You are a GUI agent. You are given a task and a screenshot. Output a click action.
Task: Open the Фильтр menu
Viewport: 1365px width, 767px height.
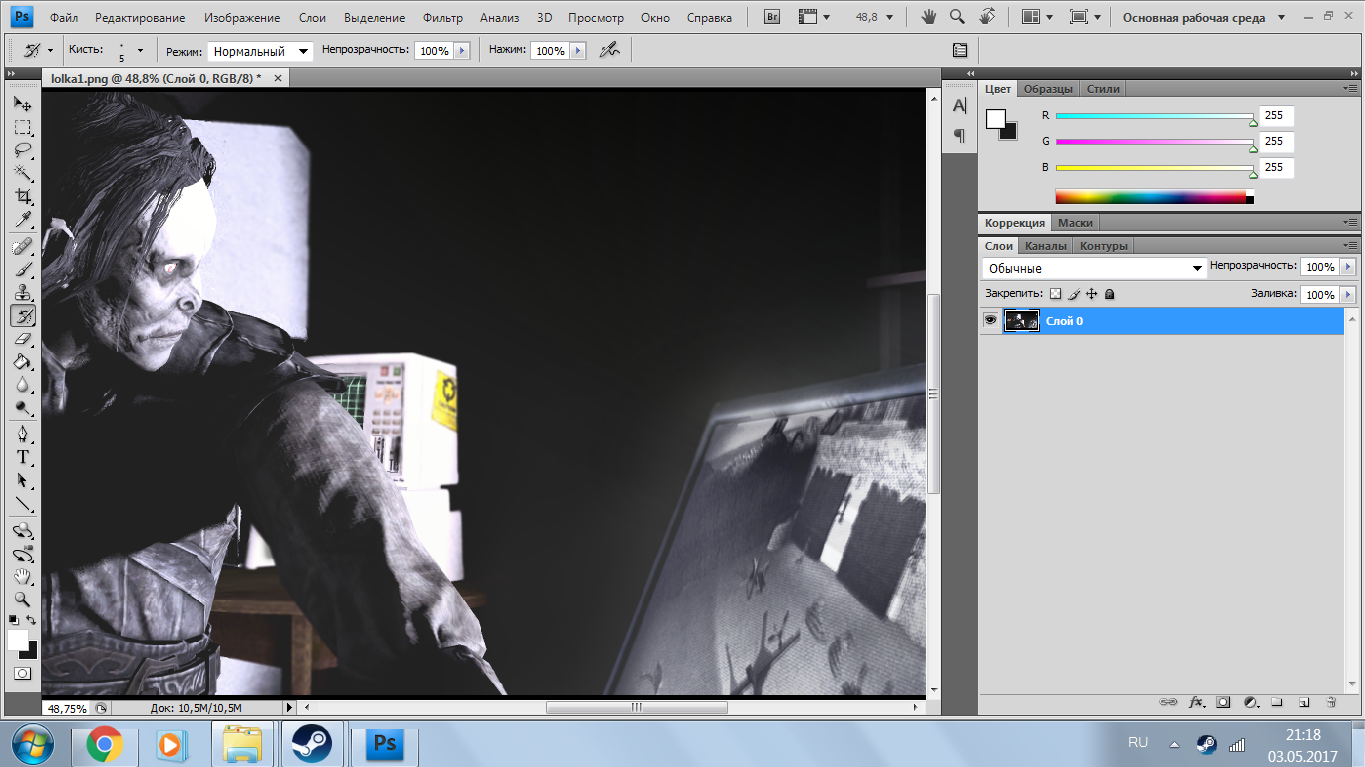443,18
